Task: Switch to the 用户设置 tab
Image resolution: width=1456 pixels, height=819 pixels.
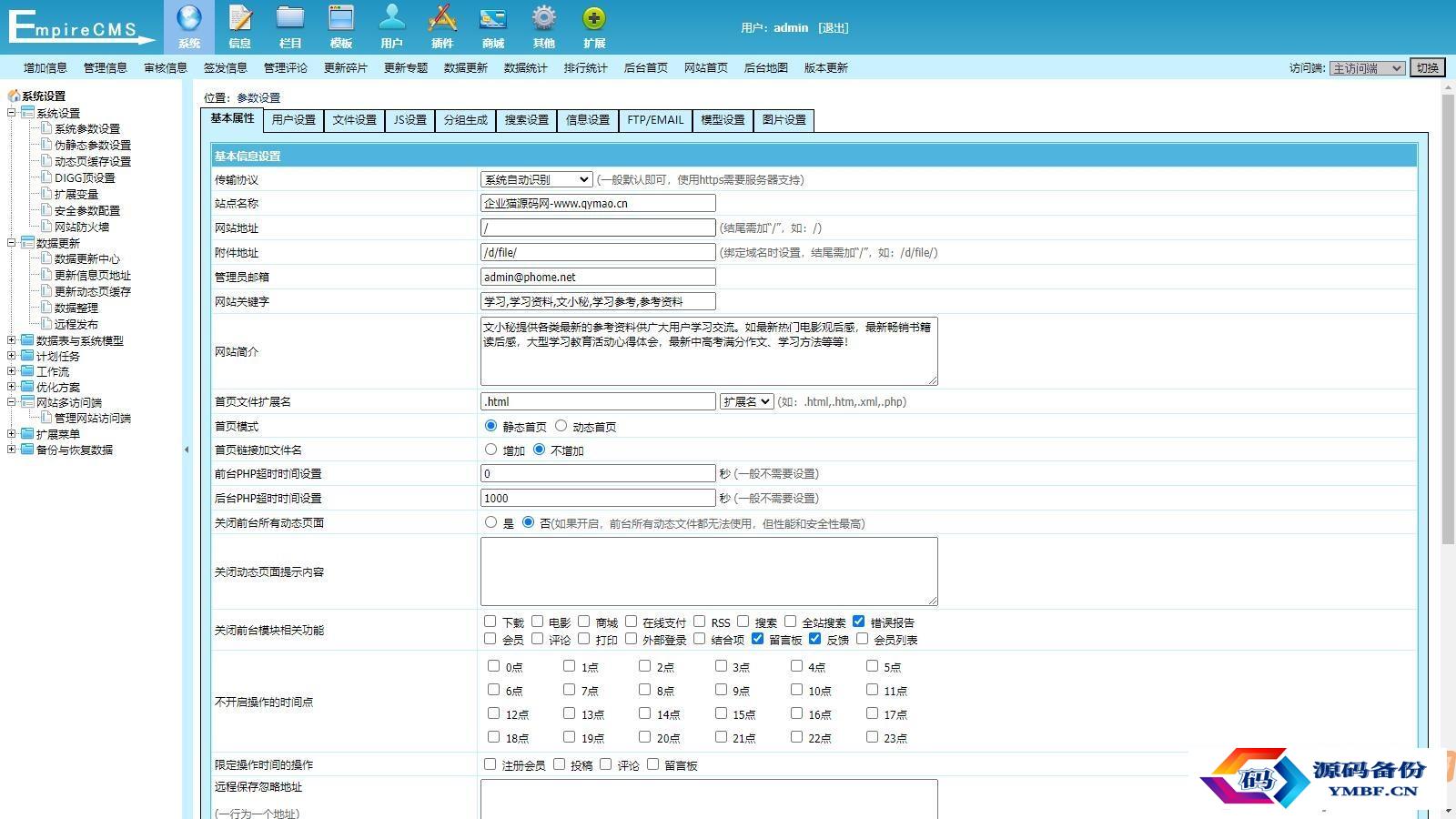Action: pos(293,120)
